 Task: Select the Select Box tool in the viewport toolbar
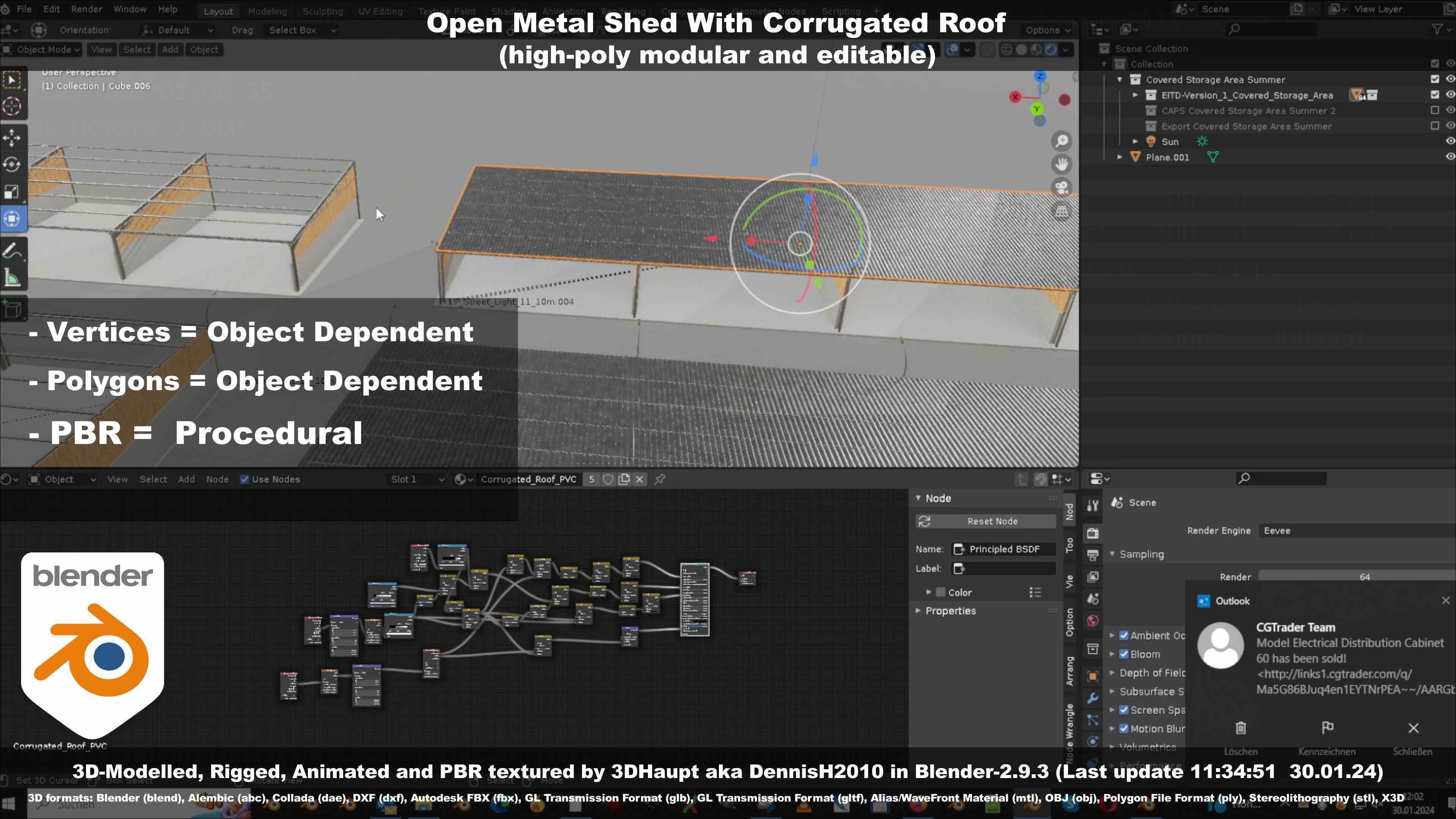tap(13, 80)
